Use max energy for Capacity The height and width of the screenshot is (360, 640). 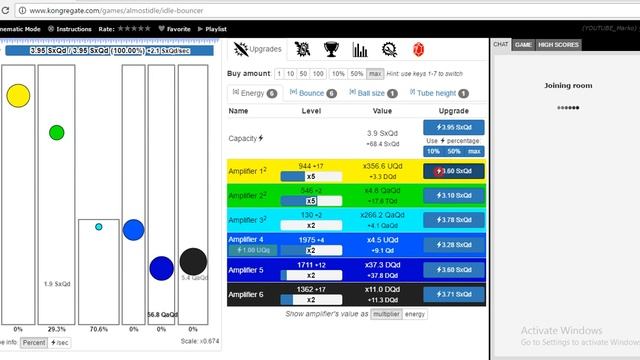(x=474, y=151)
